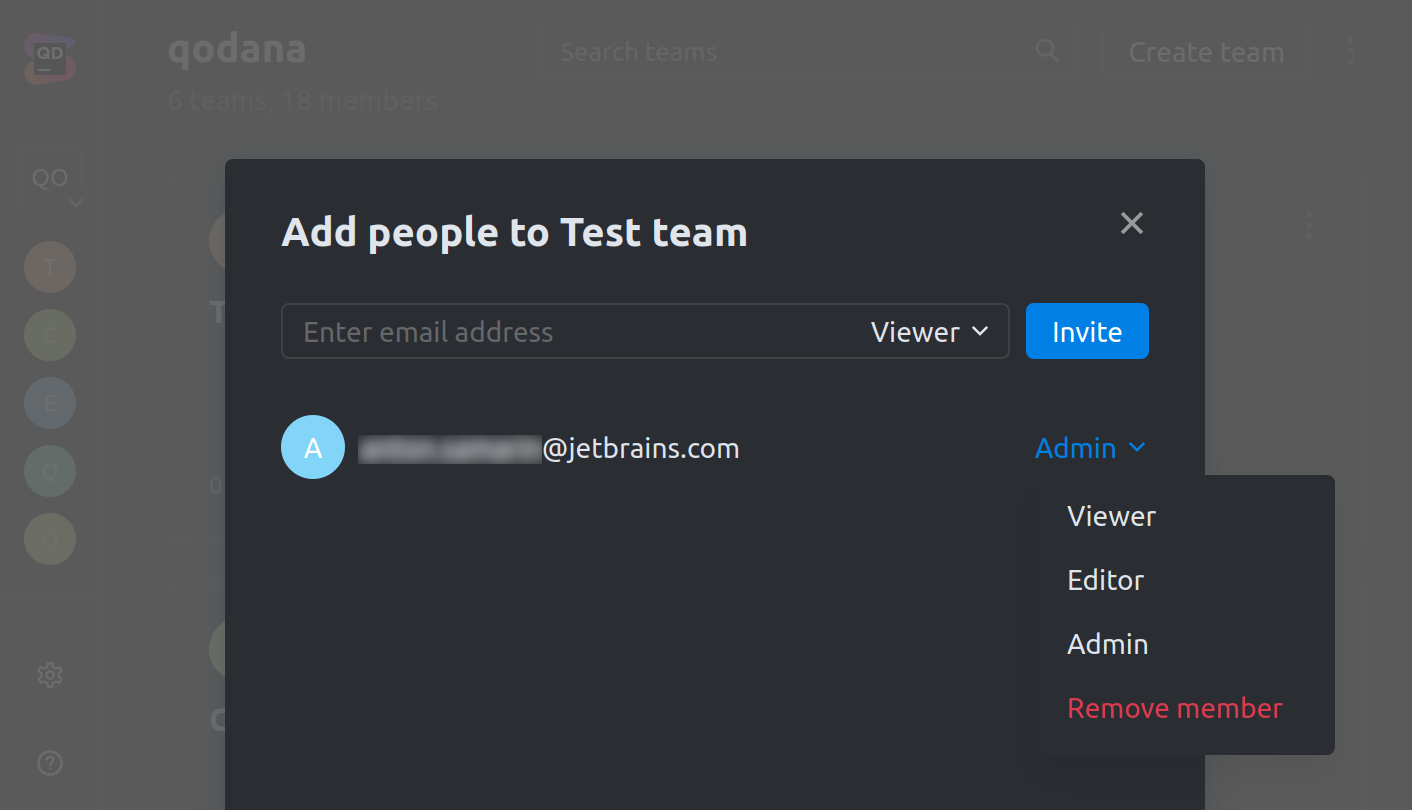Click the help question-mark icon
This screenshot has height=810, width=1412.
(x=49, y=763)
